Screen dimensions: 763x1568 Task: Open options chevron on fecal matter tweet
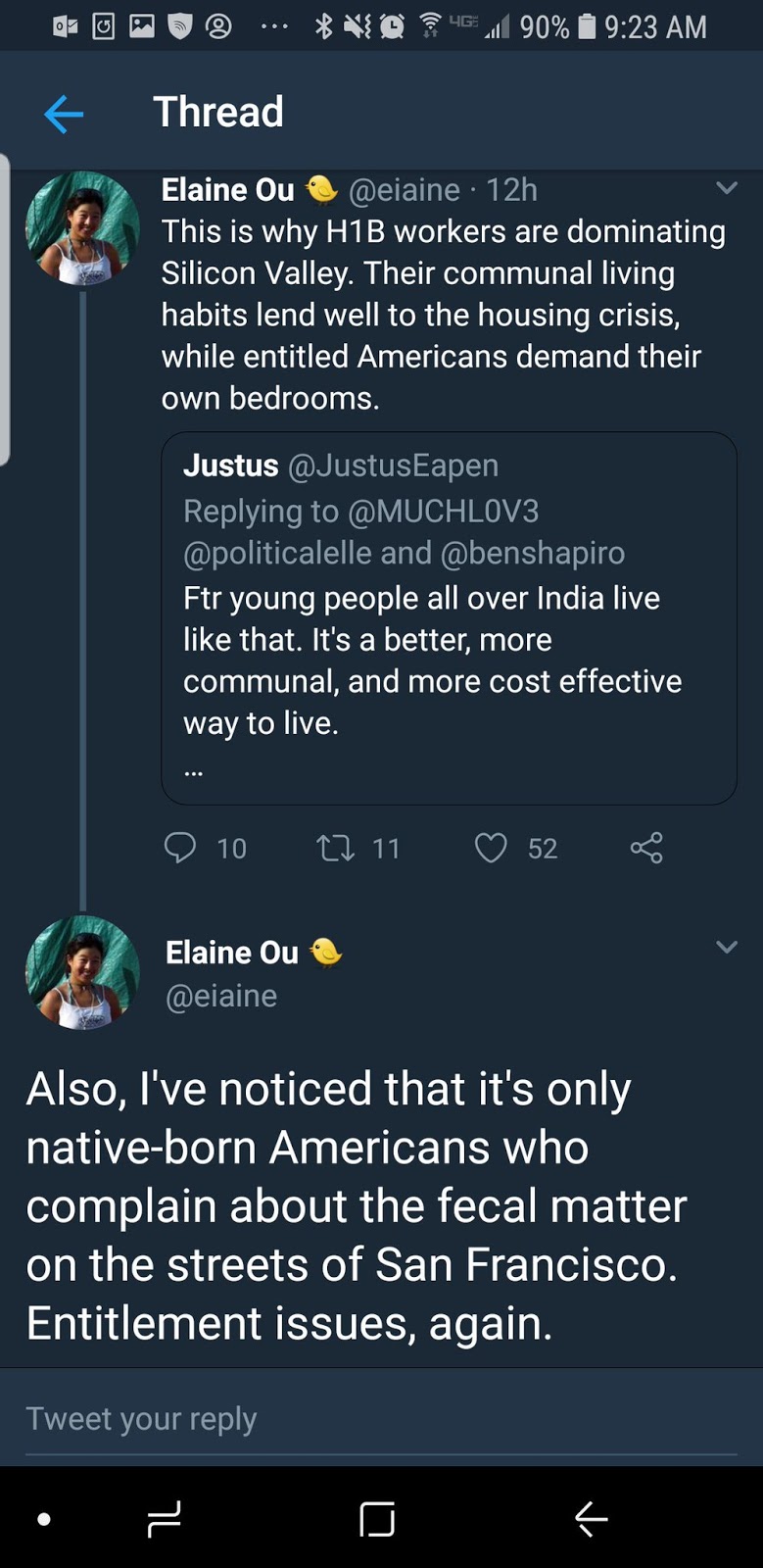[x=726, y=947]
